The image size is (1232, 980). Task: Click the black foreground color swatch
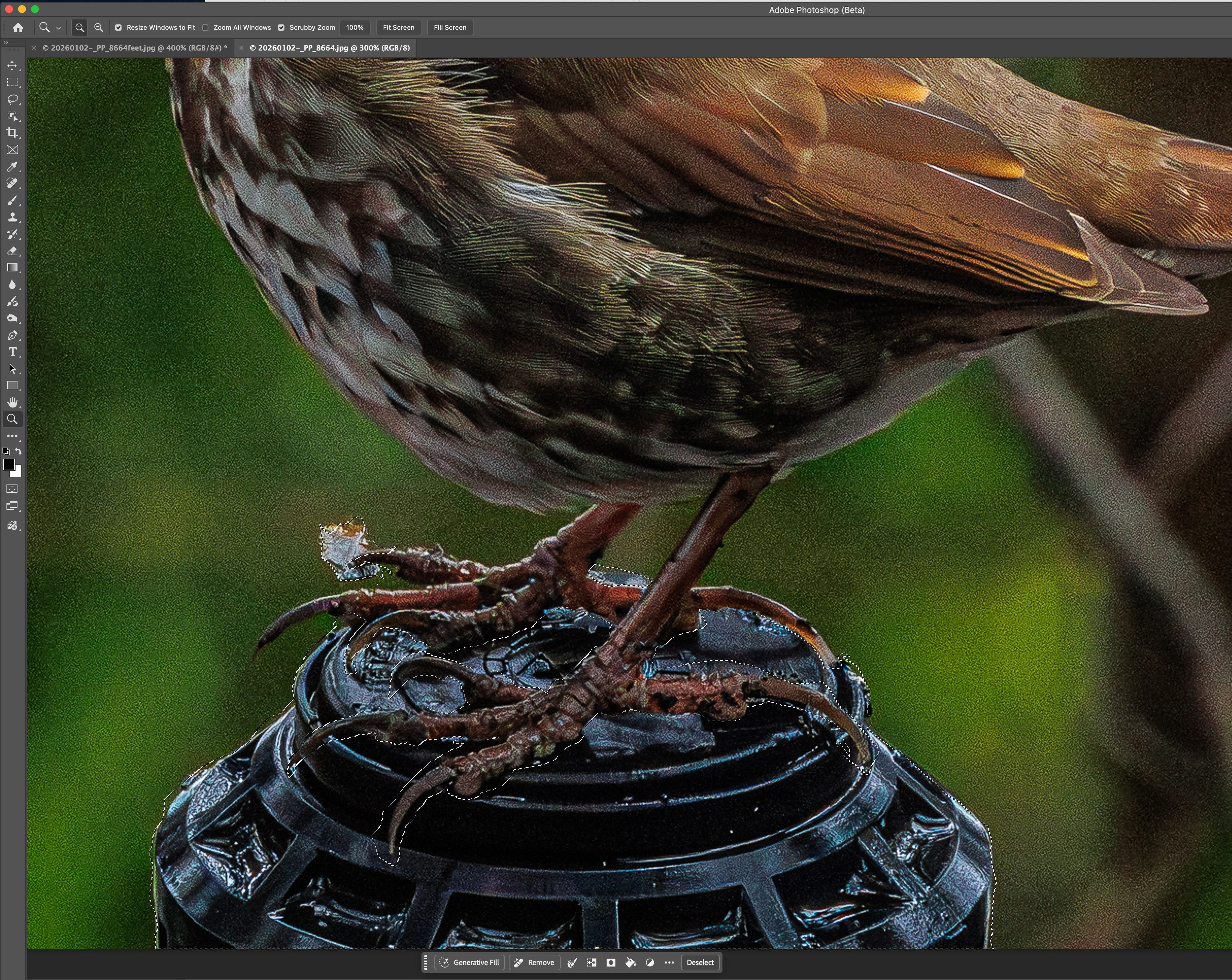(x=8, y=464)
